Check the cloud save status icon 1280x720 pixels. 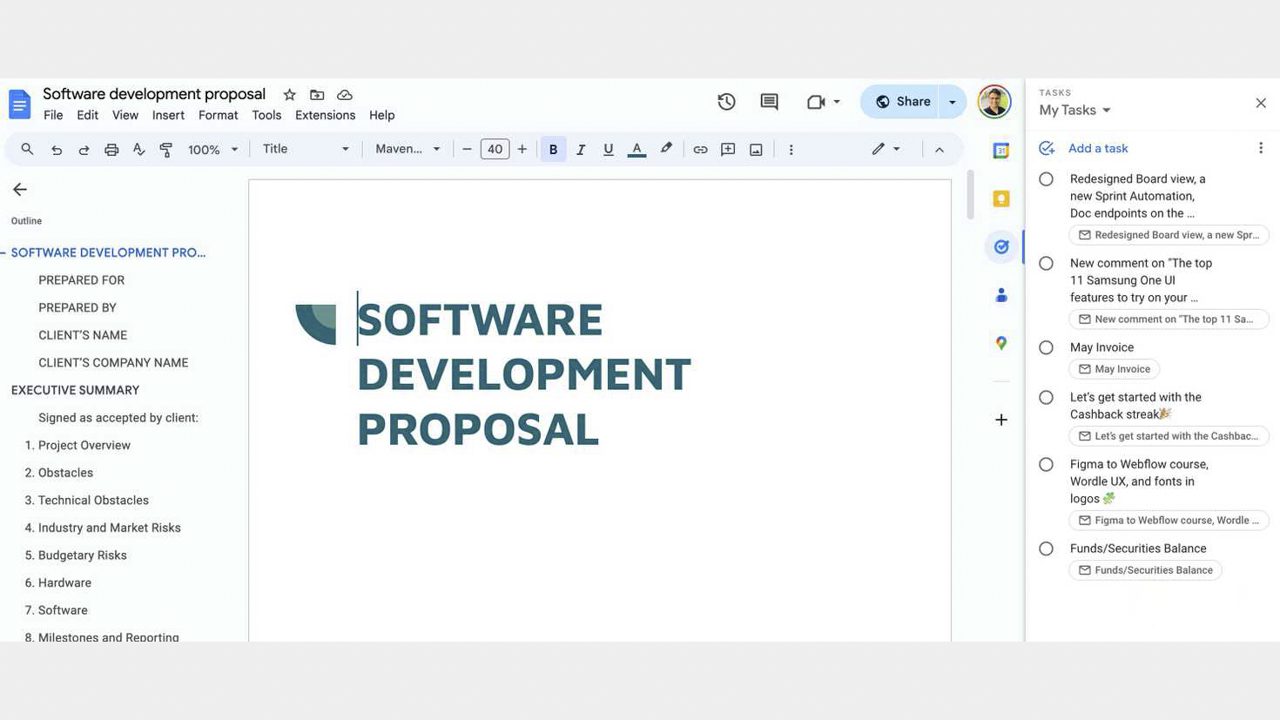click(345, 95)
